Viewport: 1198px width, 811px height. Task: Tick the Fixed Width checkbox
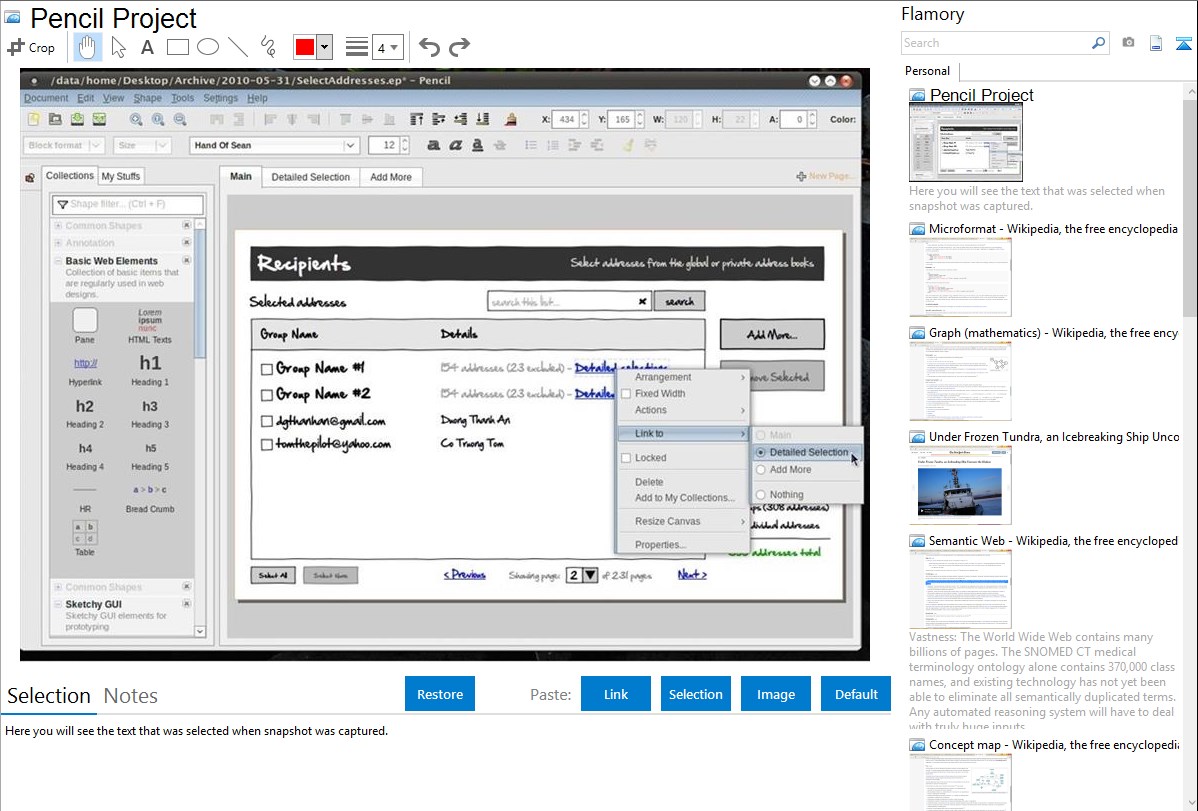pos(626,394)
